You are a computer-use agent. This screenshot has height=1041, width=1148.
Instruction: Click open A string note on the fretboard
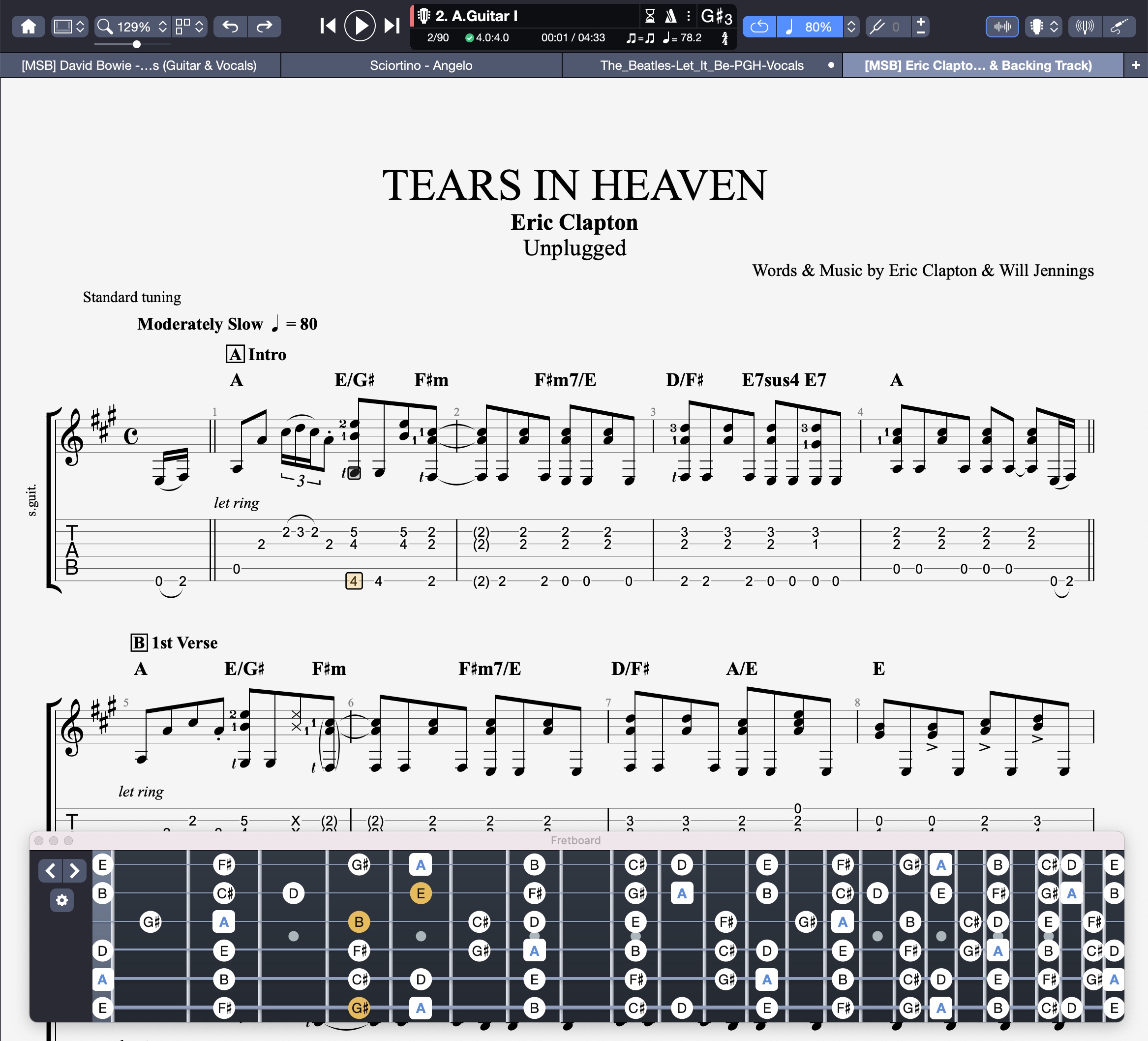[x=102, y=980]
